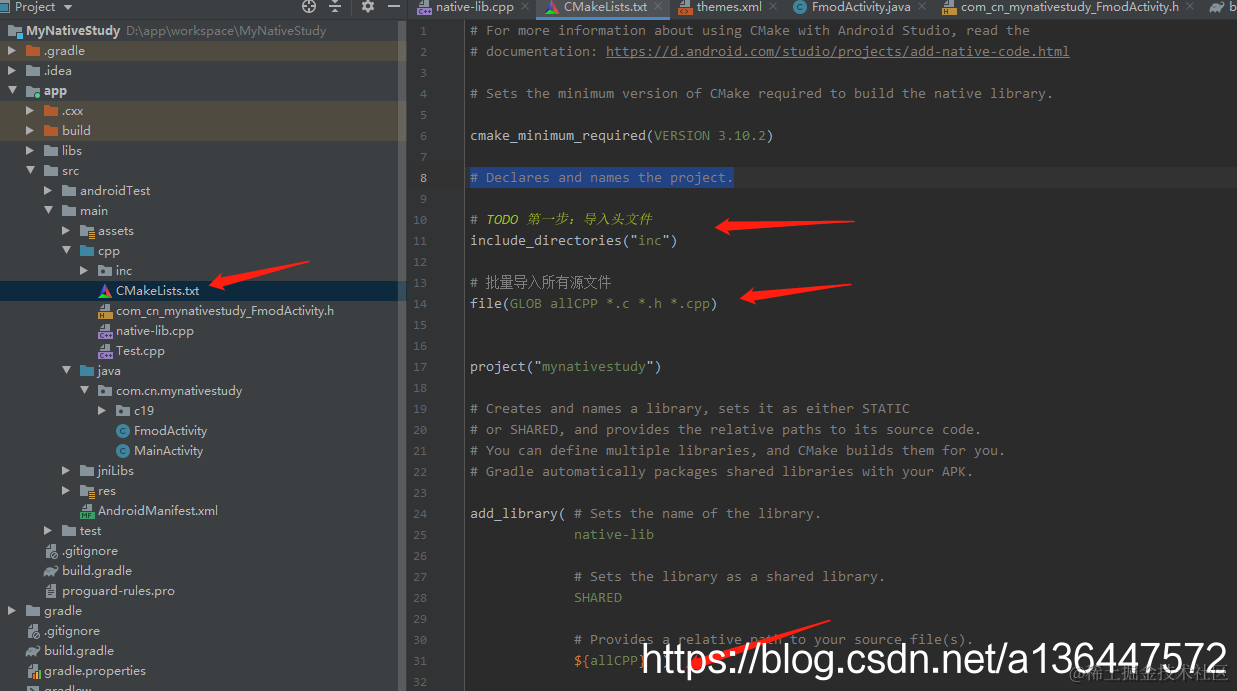Collapse the app module node
This screenshot has width=1237, height=691.
pos(12,91)
